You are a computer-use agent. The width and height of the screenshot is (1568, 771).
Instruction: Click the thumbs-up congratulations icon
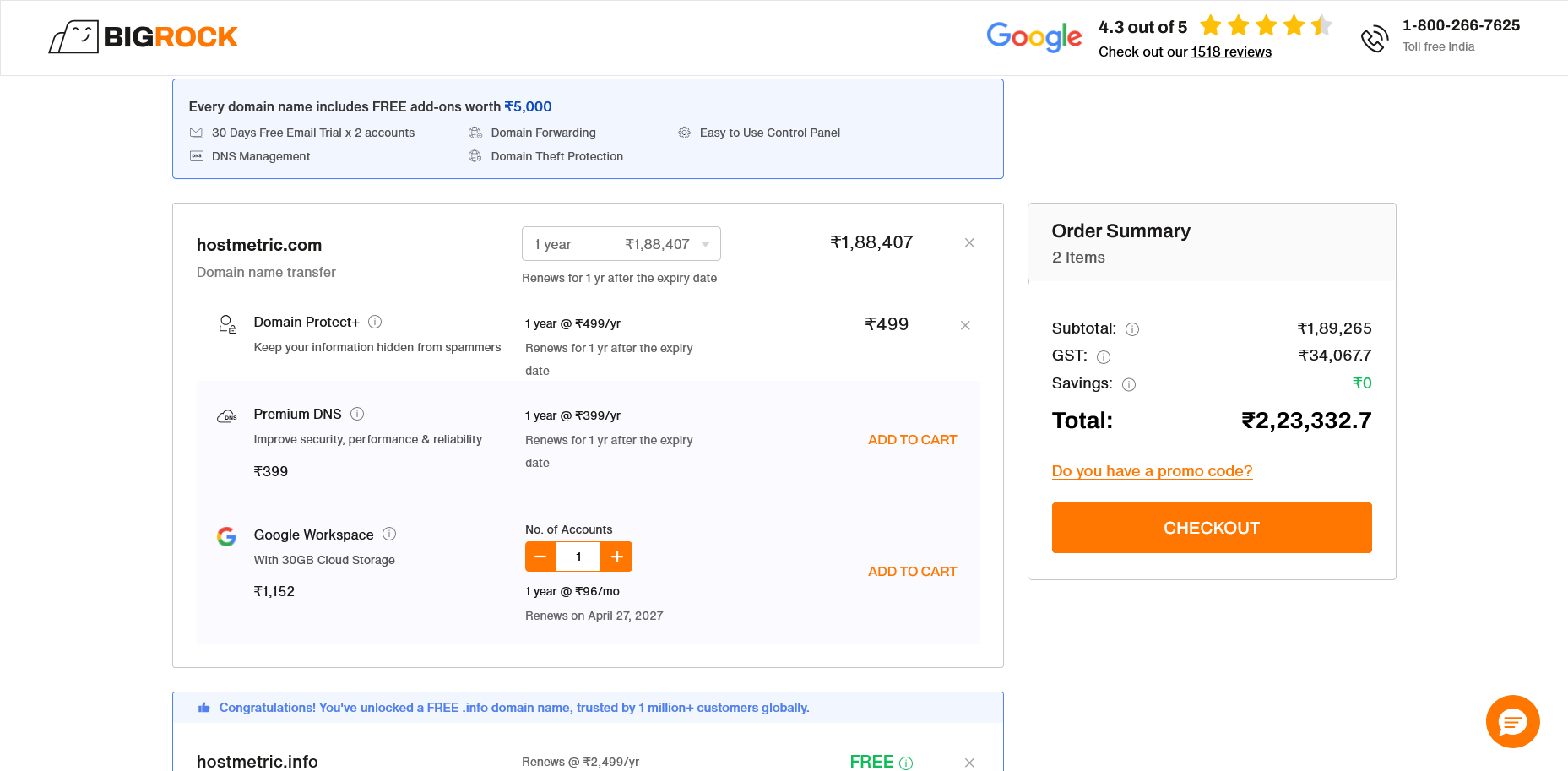click(203, 708)
